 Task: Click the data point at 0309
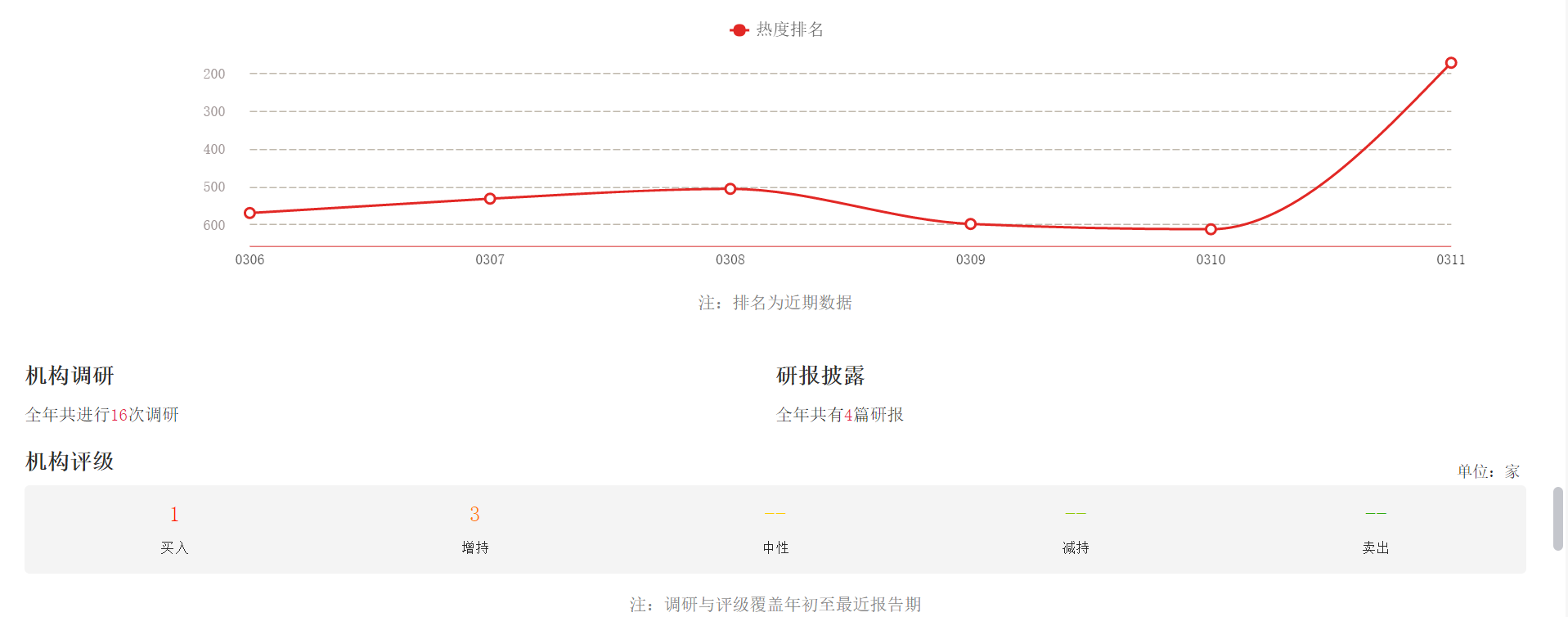(x=970, y=224)
